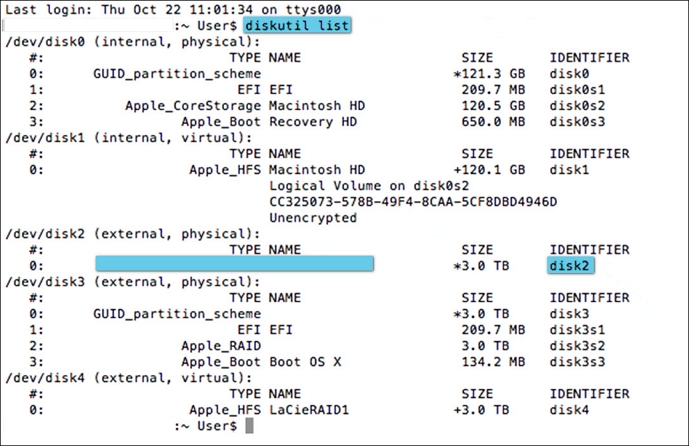Image resolution: width=689 pixels, height=446 pixels.
Task: Click the LaCieRAID1 volume name
Action: (311, 410)
